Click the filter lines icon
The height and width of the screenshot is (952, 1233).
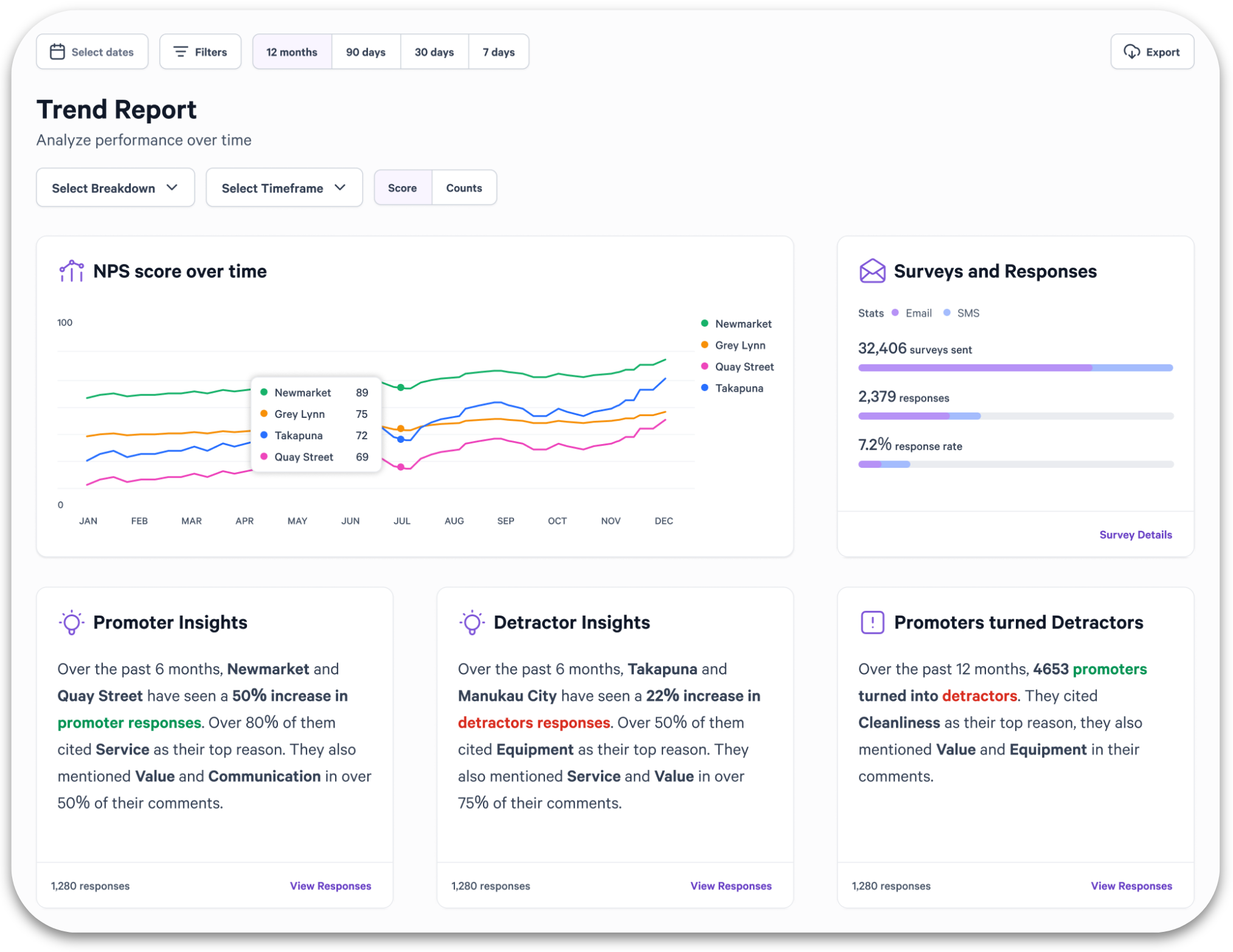pos(180,52)
